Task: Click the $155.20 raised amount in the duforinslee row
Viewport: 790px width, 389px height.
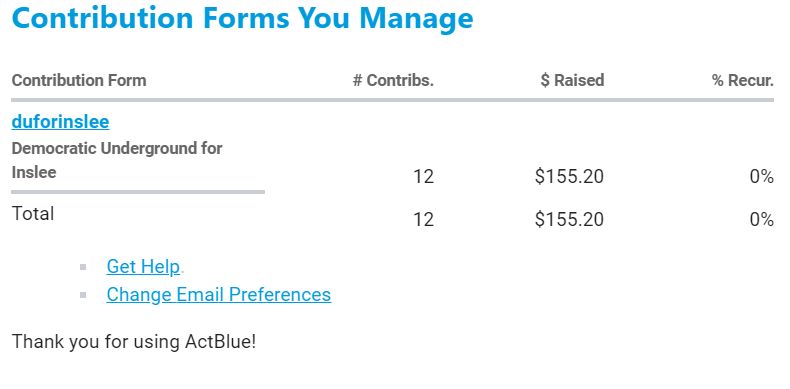Action: pyautogui.click(x=569, y=177)
